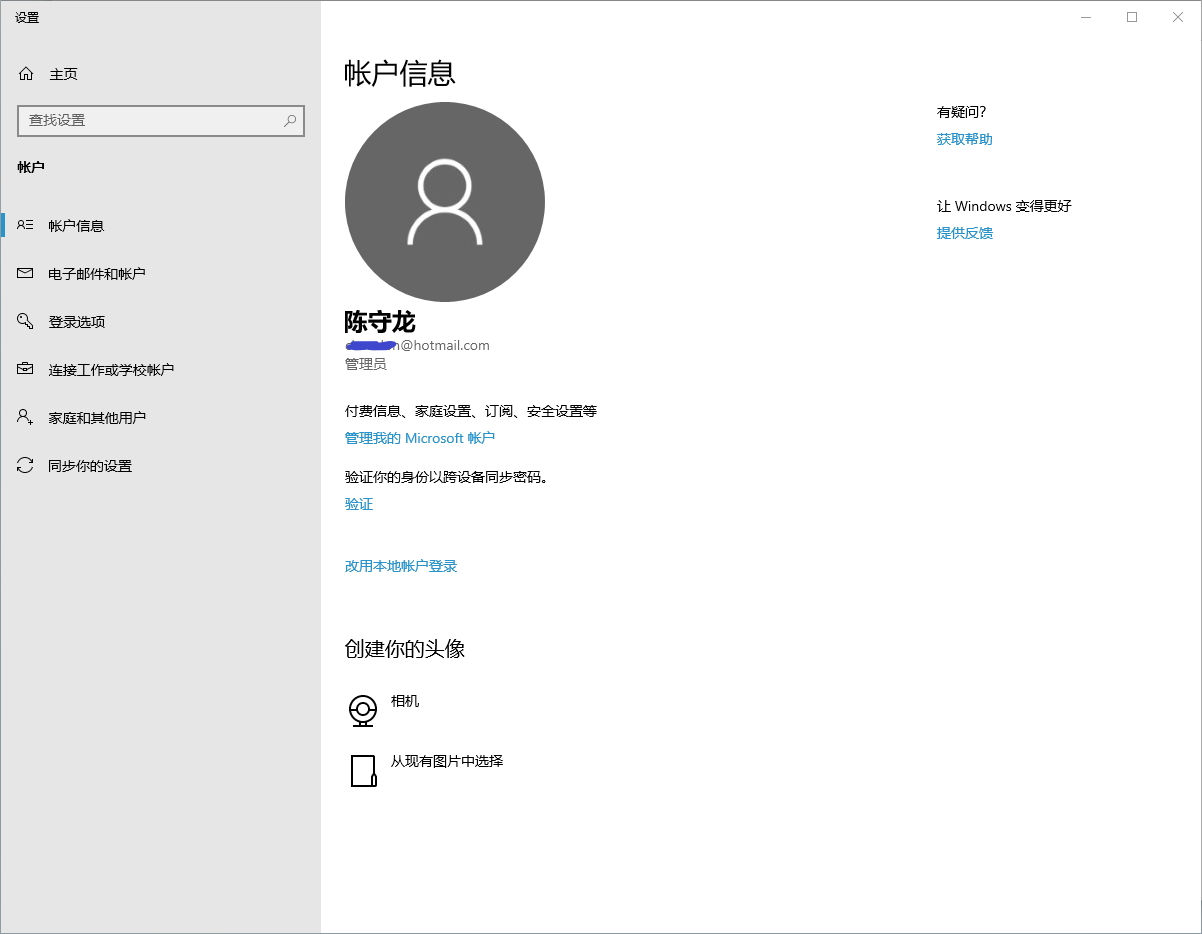
Task: Click the person-plus icon for 家庭和其他用户
Action: point(25,417)
